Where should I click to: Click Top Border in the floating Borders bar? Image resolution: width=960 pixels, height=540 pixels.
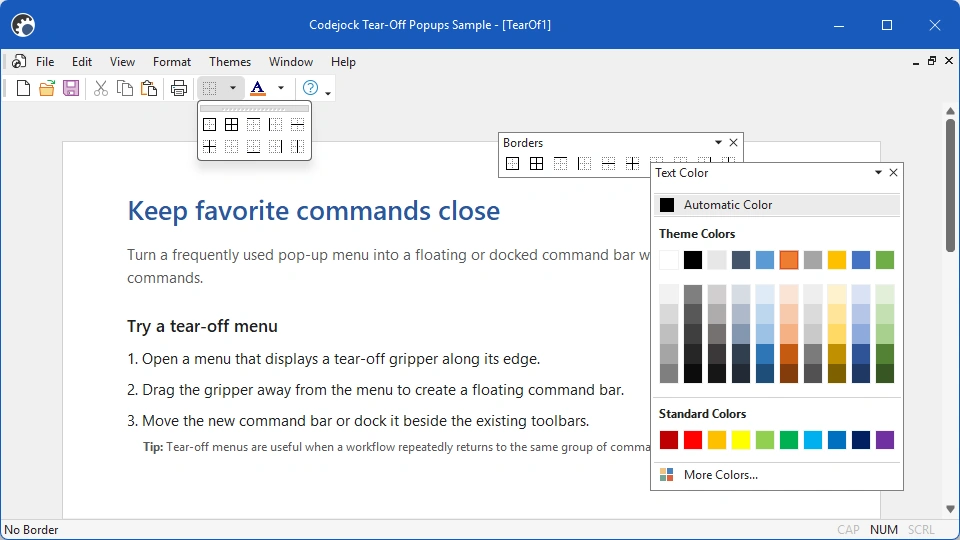click(560, 163)
